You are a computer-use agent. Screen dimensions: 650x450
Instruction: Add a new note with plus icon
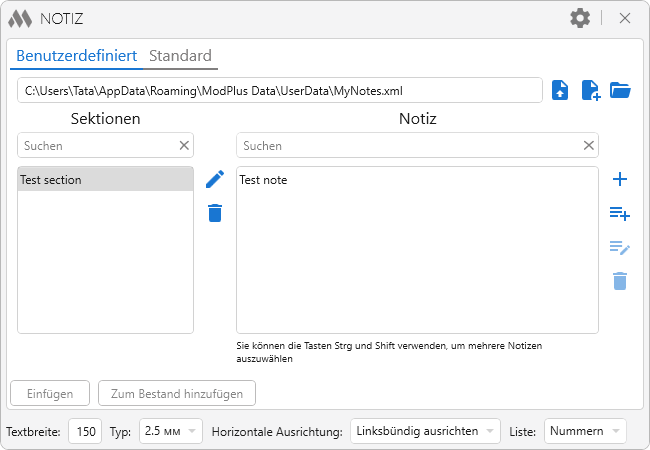pyautogui.click(x=620, y=179)
